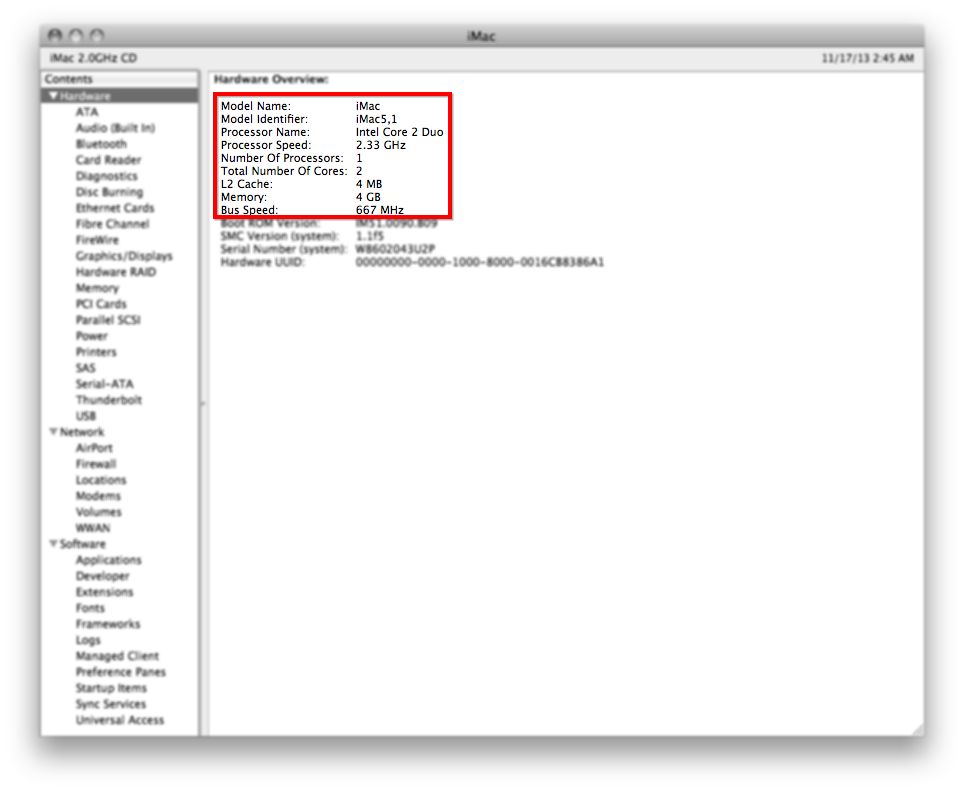Image resolution: width=964 pixels, height=791 pixels.
Task: Open FireWire hardware section
Action: pyautogui.click(x=97, y=240)
